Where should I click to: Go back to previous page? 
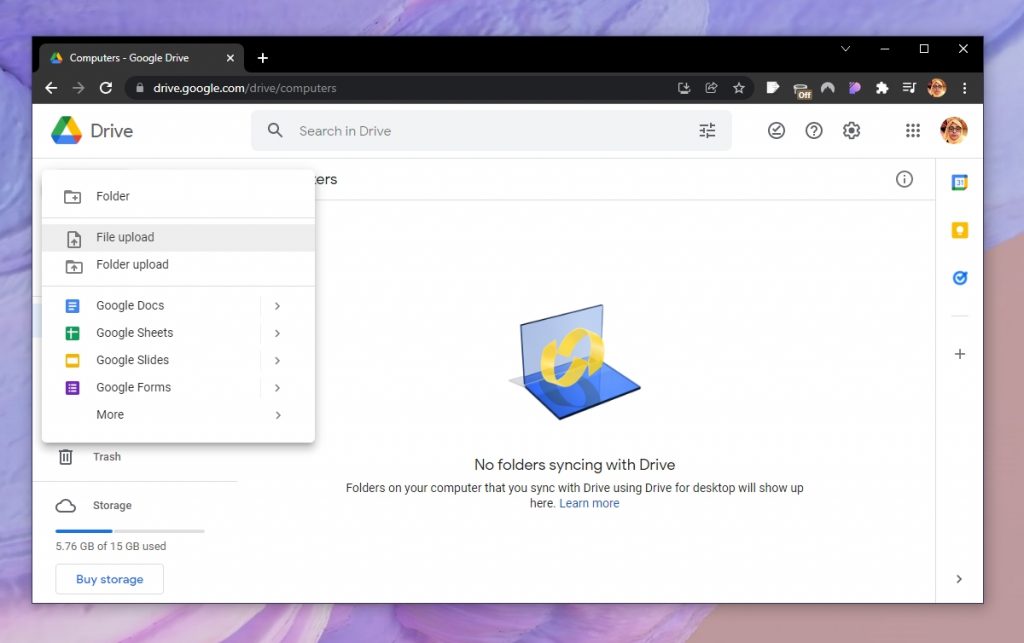[52, 87]
